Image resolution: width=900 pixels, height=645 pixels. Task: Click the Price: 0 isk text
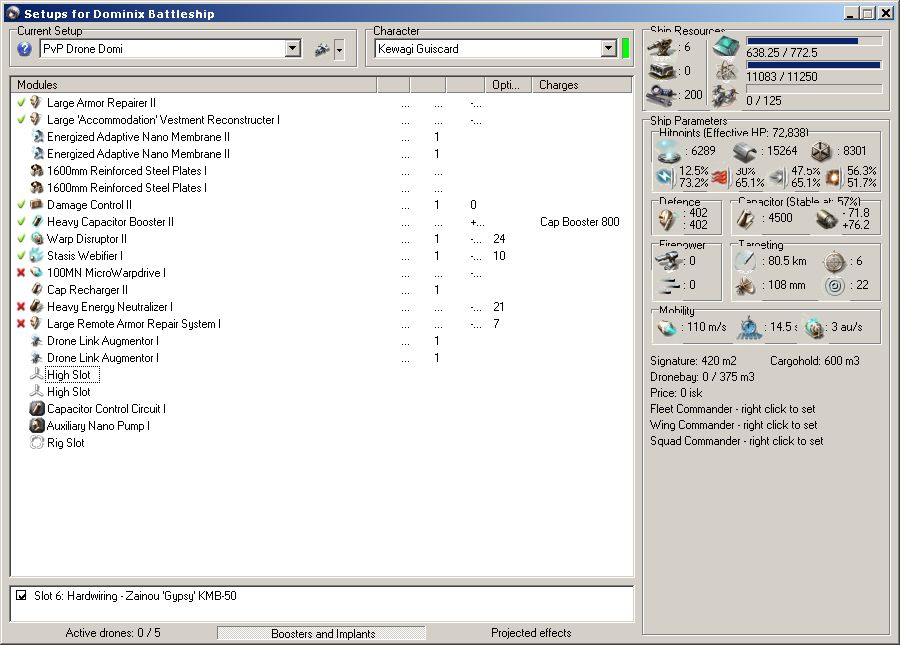(676, 393)
